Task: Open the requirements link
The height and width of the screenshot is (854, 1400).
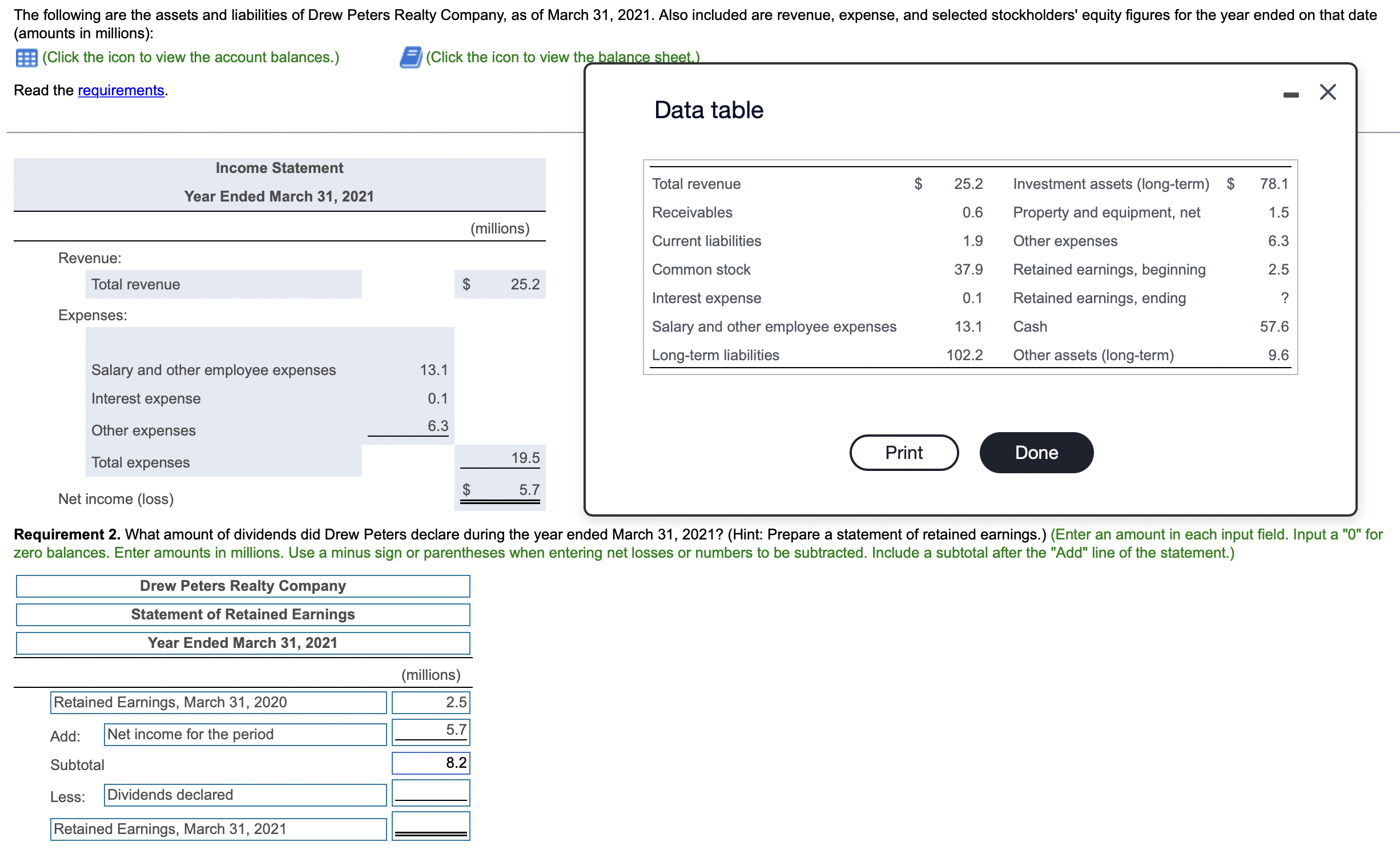Action: pyautogui.click(x=121, y=91)
